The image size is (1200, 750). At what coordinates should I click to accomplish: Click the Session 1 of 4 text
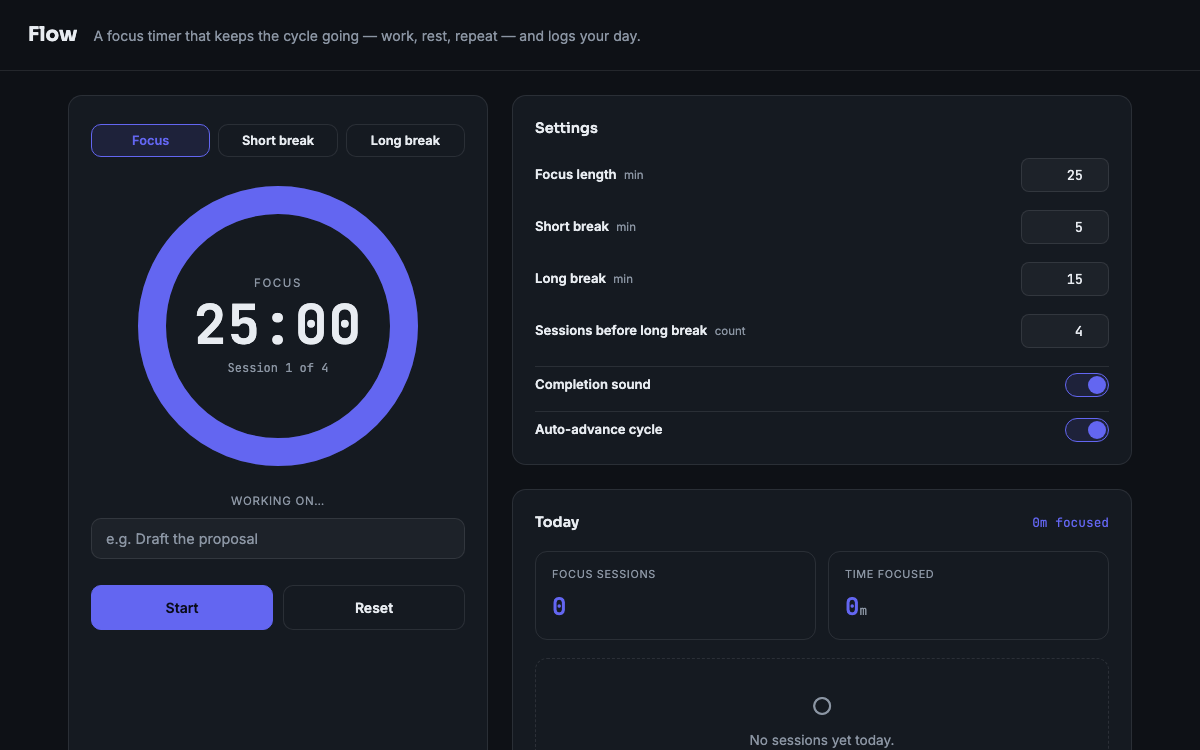[278, 368]
